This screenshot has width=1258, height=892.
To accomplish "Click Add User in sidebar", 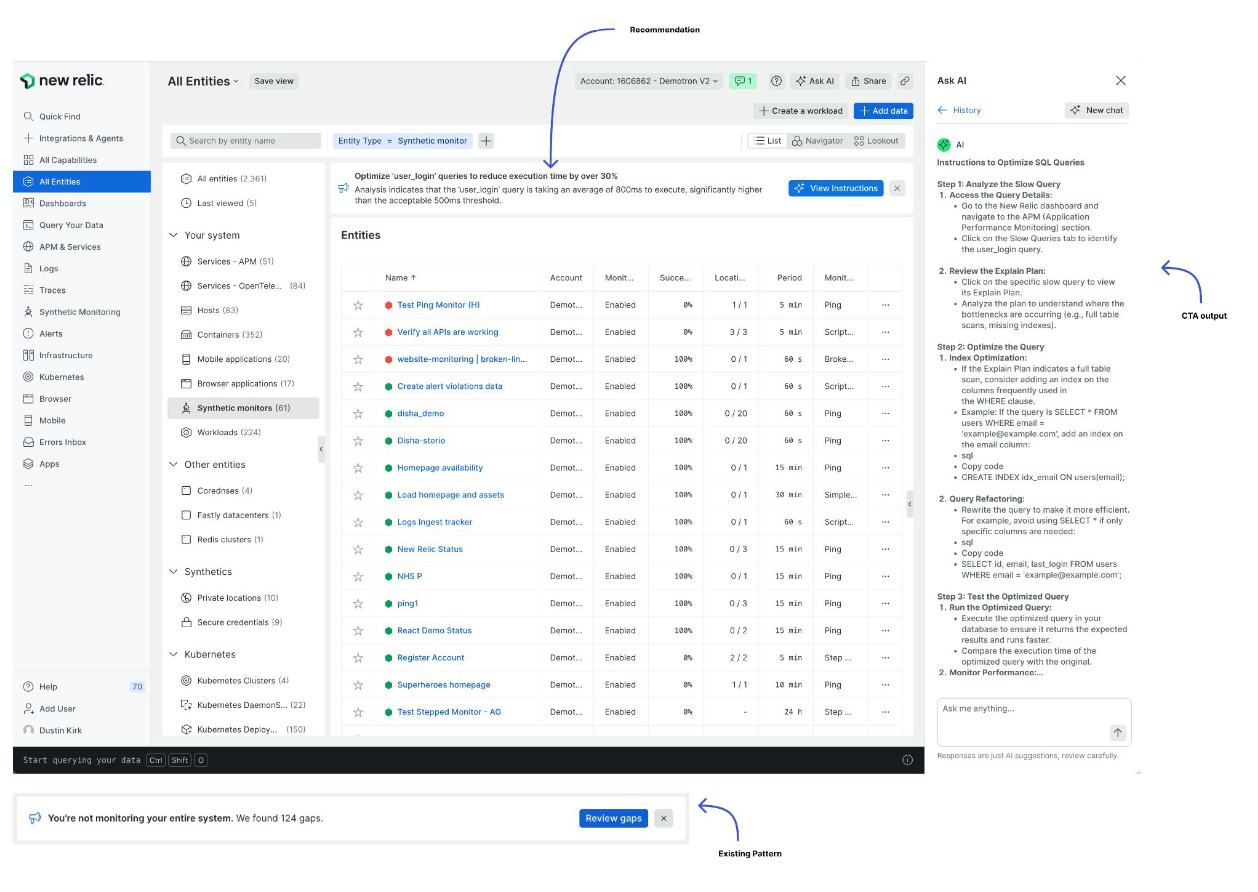I will 57,709.
